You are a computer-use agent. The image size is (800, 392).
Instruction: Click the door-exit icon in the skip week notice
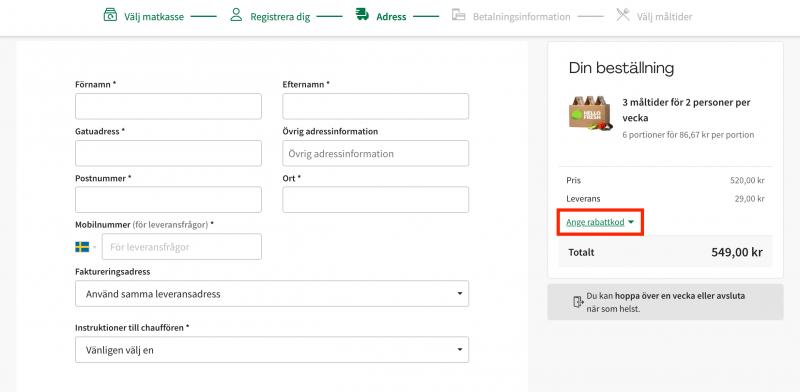(x=578, y=302)
